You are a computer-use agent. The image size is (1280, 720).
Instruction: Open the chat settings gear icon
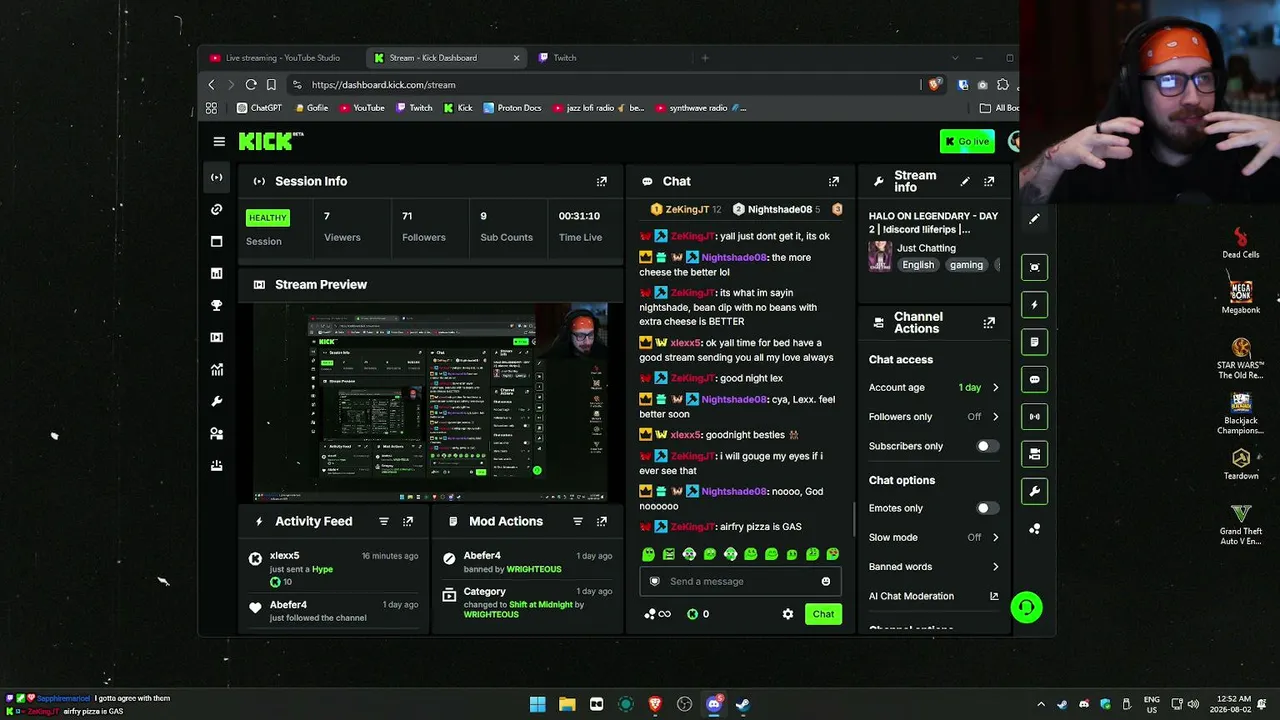click(788, 614)
